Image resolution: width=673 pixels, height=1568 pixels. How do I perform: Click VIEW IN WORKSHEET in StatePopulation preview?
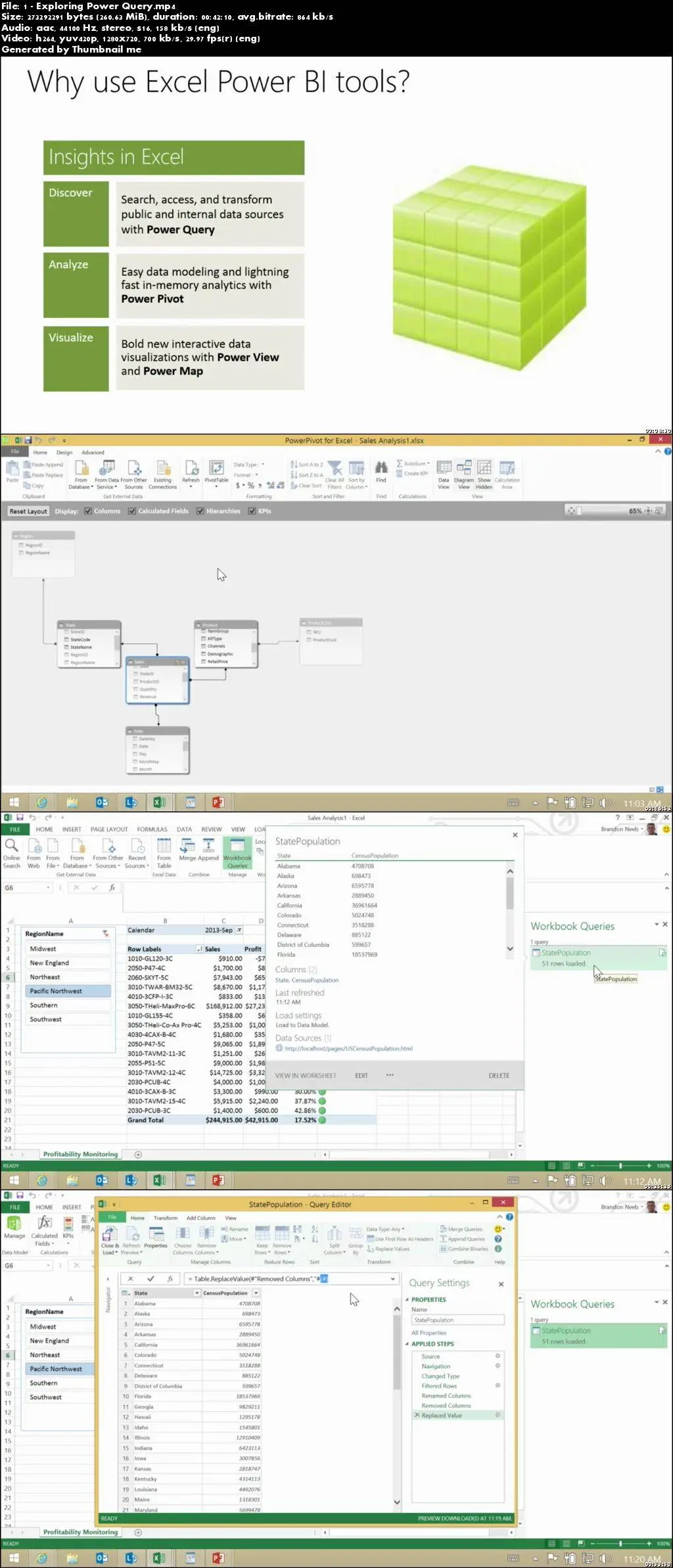coord(306,1076)
